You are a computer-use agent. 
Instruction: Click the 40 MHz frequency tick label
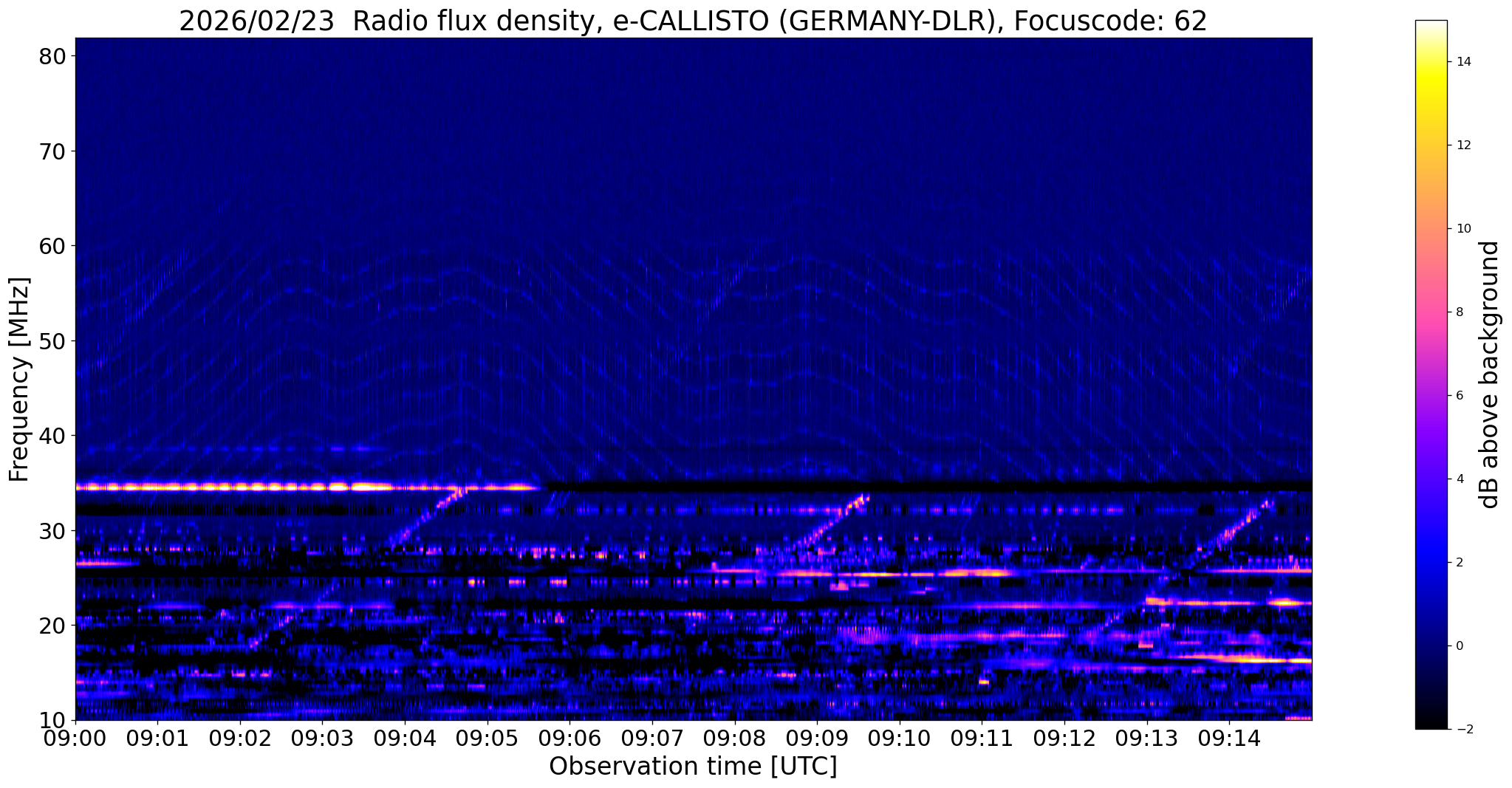point(51,436)
